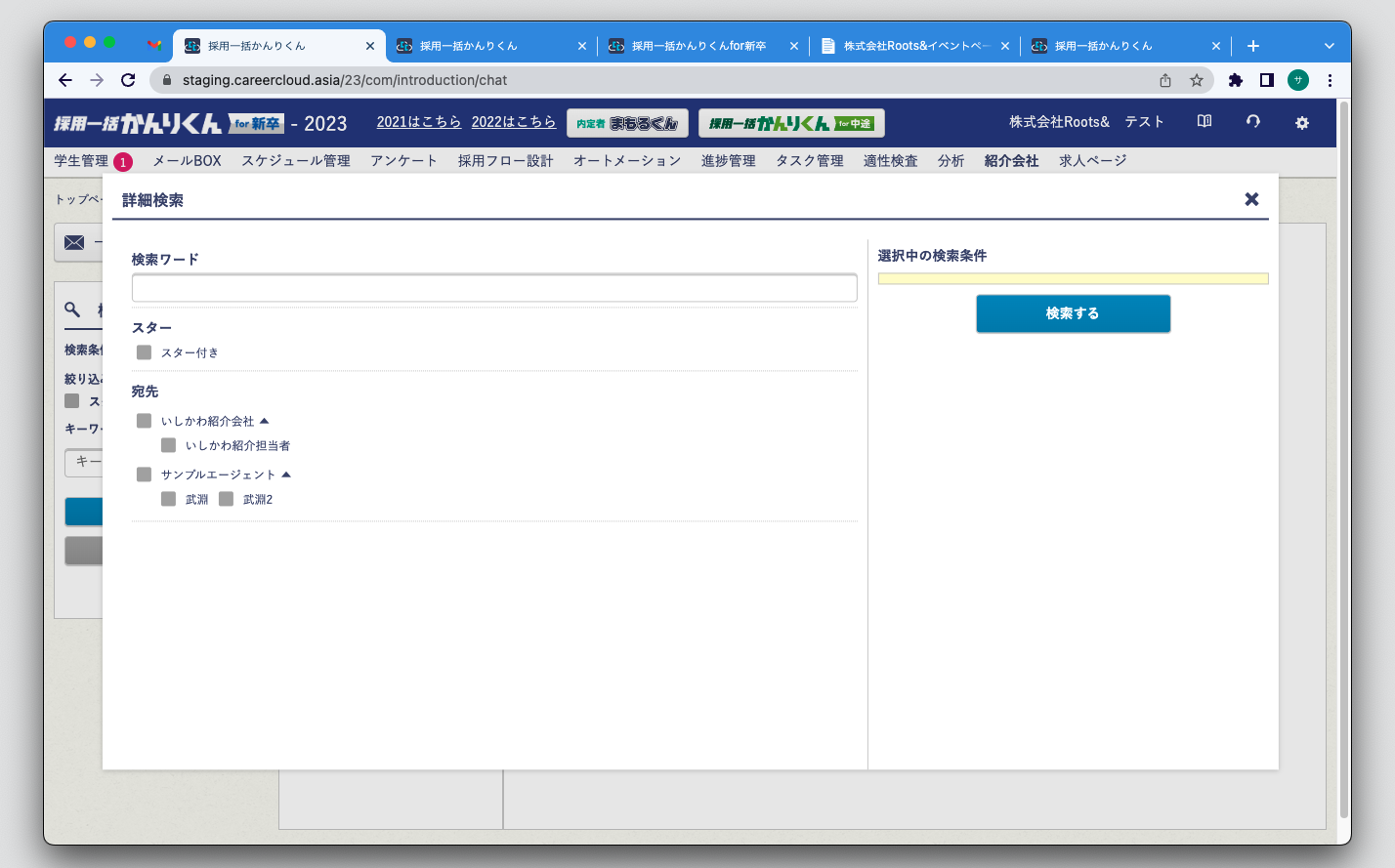
Task: Open the browser extensions puzzle icon
Action: (x=1235, y=80)
